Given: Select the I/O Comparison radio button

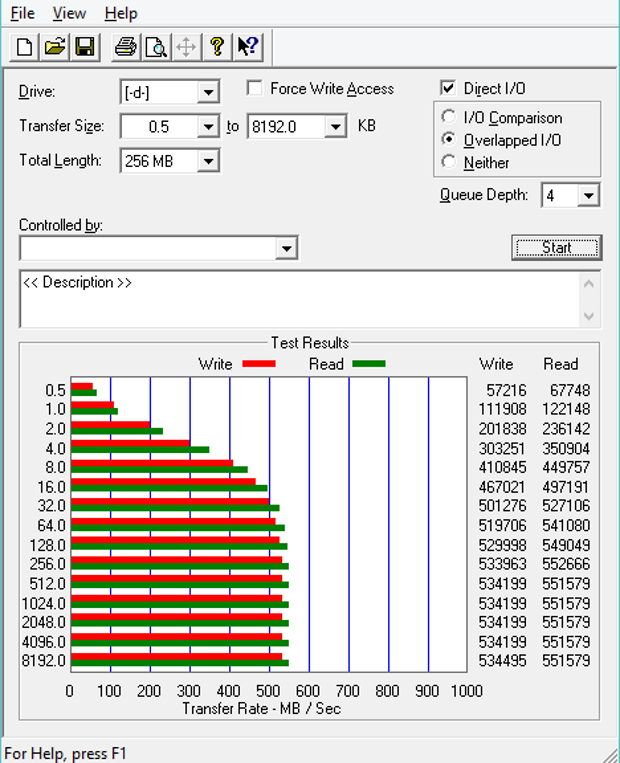Looking at the screenshot, I should click(x=449, y=118).
